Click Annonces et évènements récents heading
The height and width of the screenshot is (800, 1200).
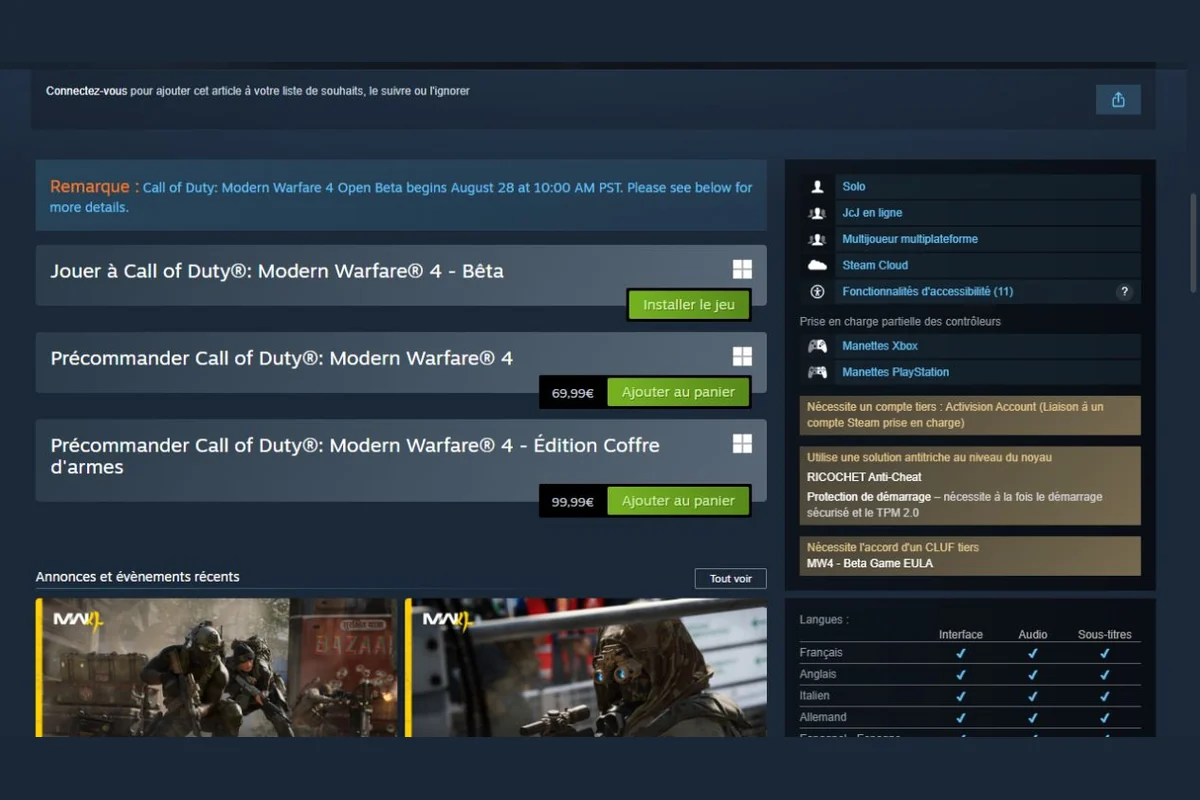[138, 577]
